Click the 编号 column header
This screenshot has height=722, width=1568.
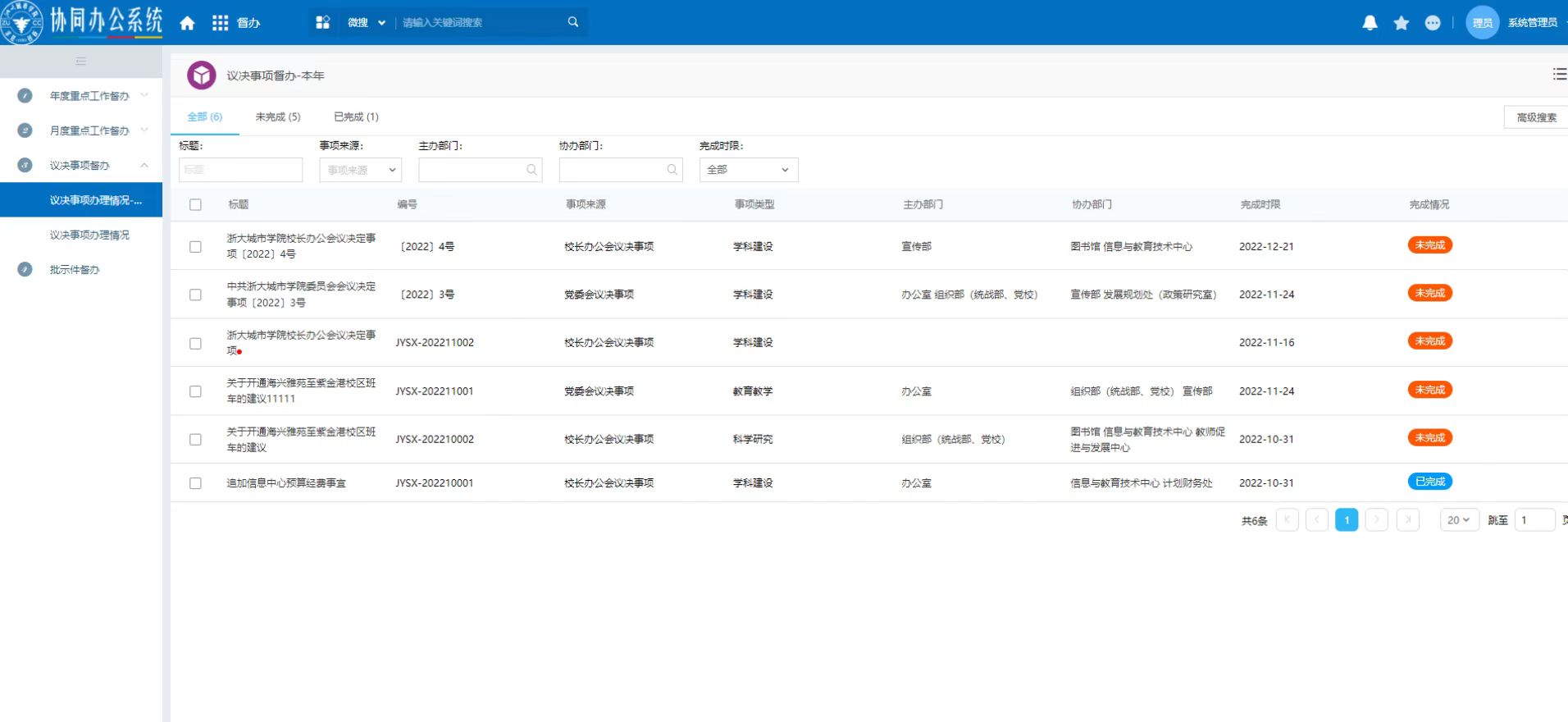click(407, 204)
